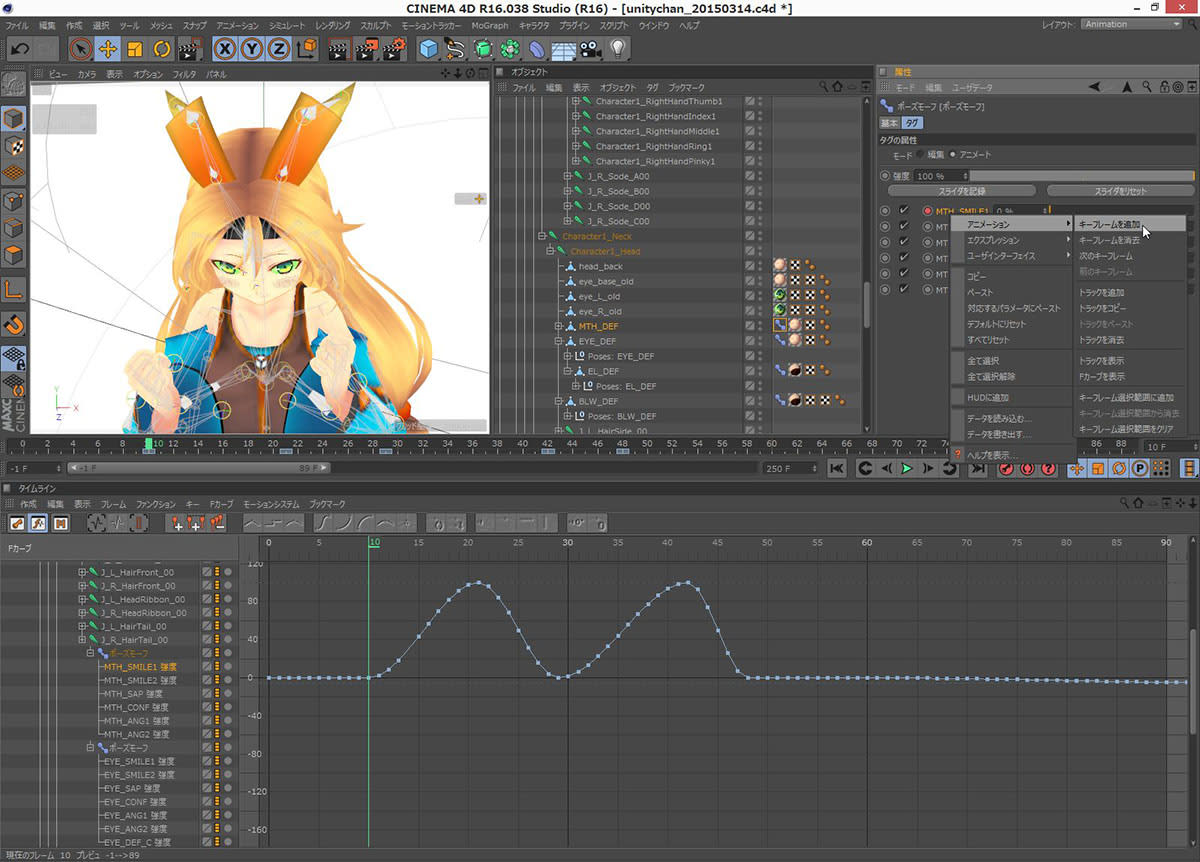1200x862 pixels.
Task: Collapse the Character1_Head tree node
Action: pyautogui.click(x=550, y=251)
